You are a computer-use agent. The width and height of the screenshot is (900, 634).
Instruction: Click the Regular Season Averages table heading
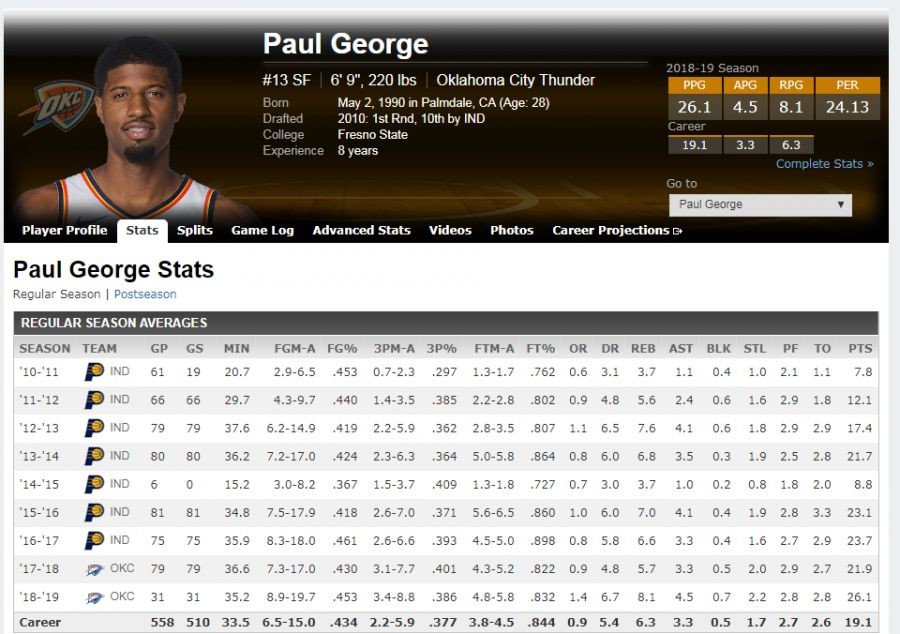coord(114,323)
